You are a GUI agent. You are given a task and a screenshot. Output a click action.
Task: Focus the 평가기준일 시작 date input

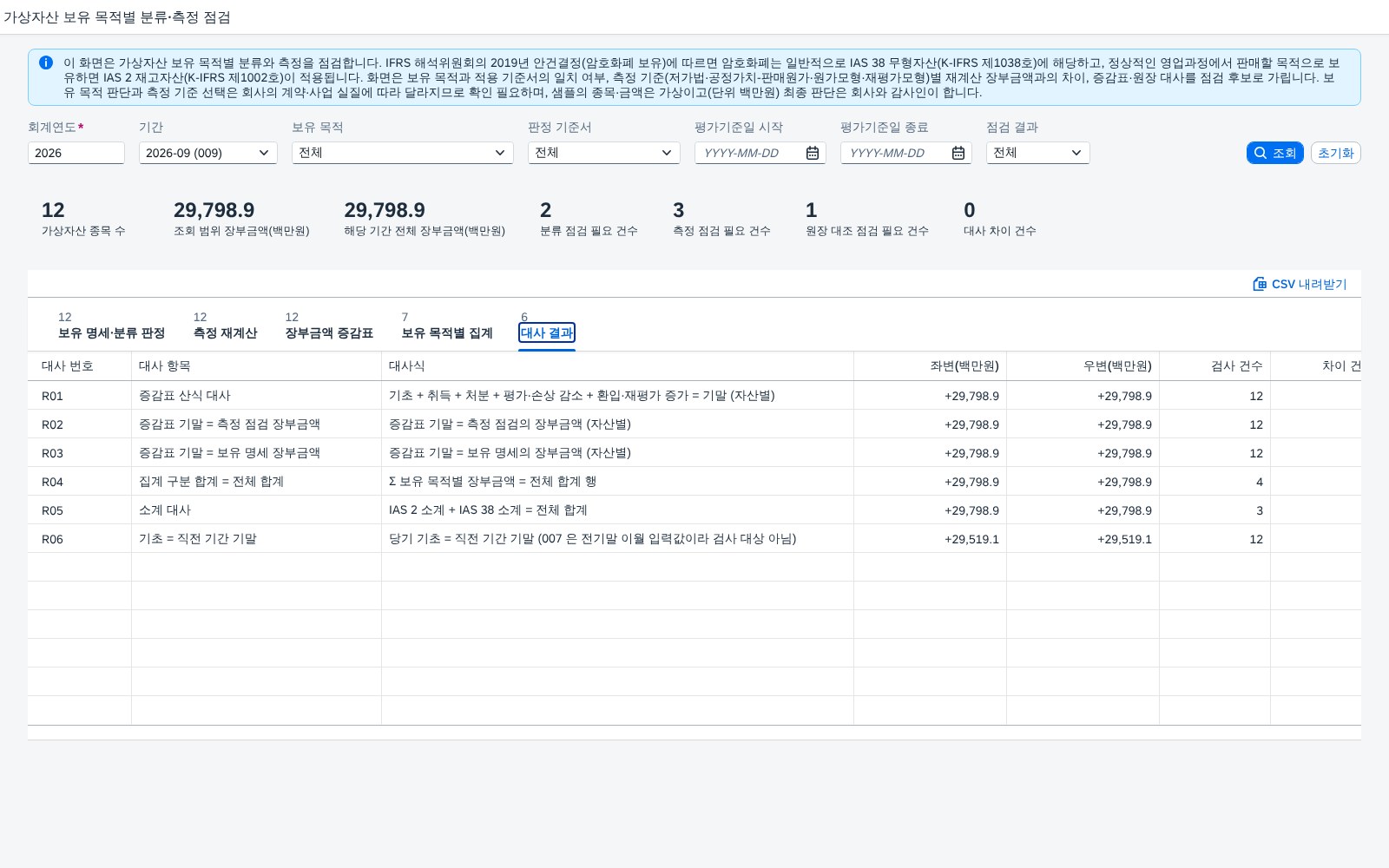click(x=748, y=153)
